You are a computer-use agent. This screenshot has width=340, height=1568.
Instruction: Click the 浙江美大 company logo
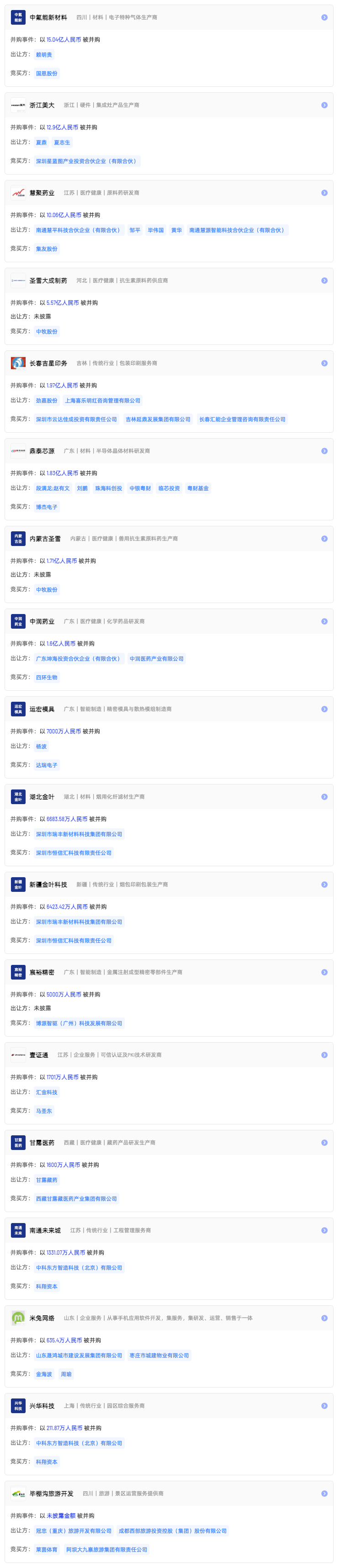18,105
